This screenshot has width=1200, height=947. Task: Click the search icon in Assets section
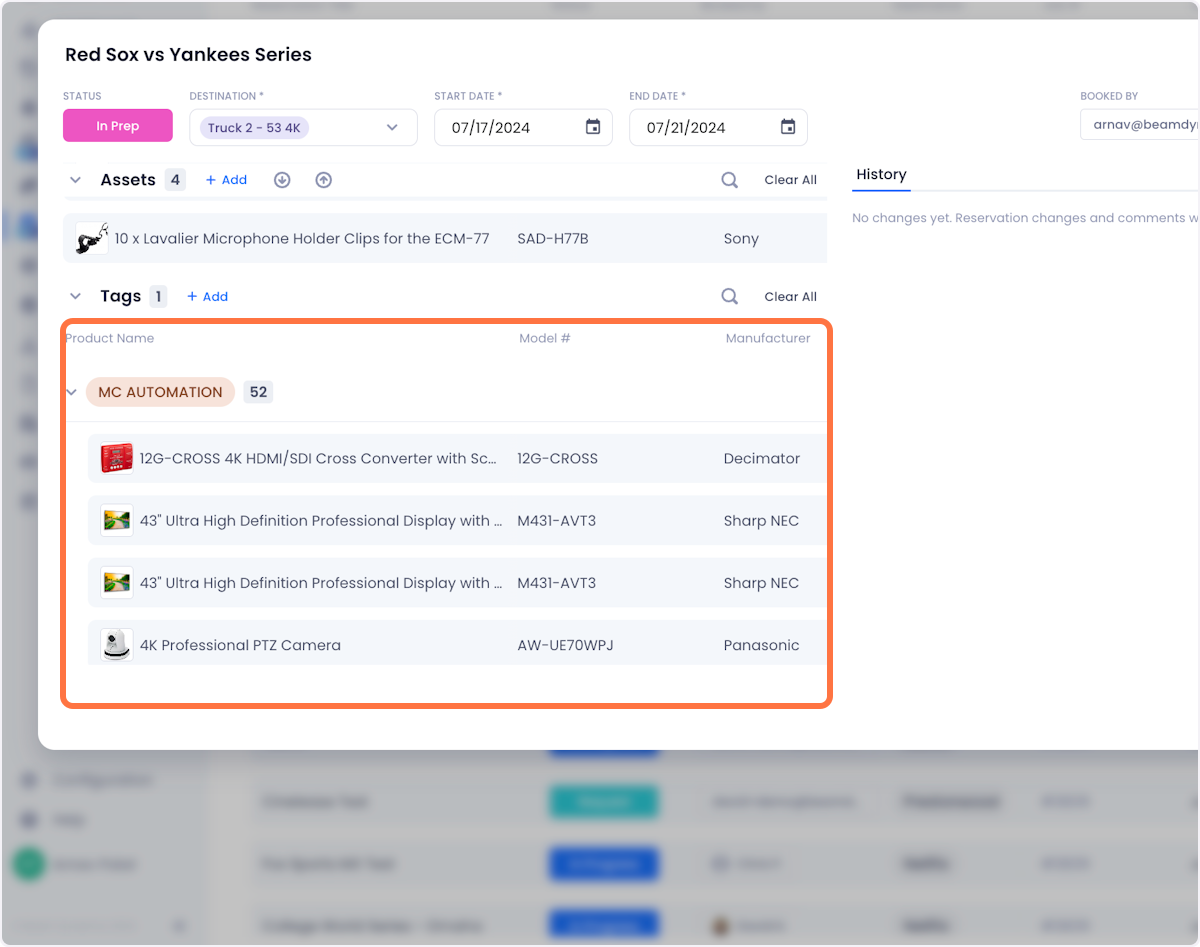click(x=730, y=180)
